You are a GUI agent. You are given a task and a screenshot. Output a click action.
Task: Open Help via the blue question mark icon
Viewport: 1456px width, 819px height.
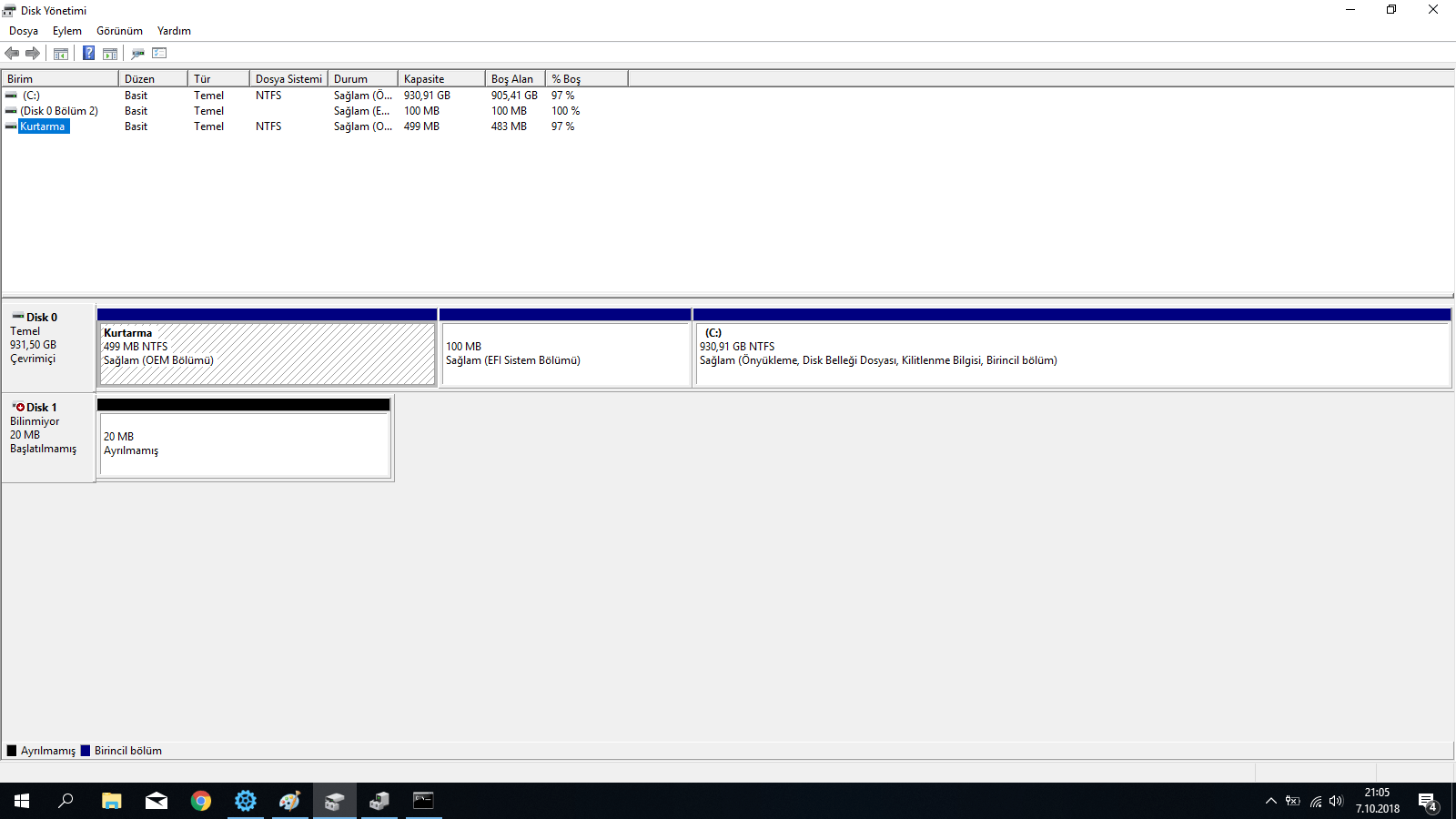click(x=88, y=54)
